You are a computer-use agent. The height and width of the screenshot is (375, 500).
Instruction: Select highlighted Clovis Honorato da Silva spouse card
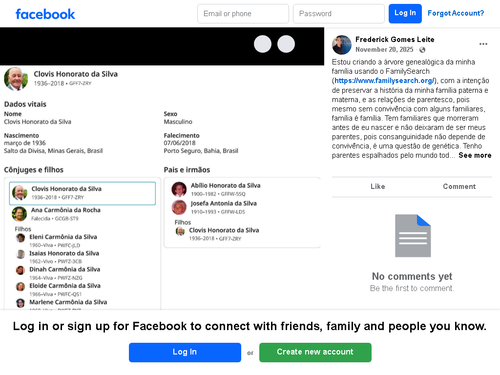coord(82,193)
